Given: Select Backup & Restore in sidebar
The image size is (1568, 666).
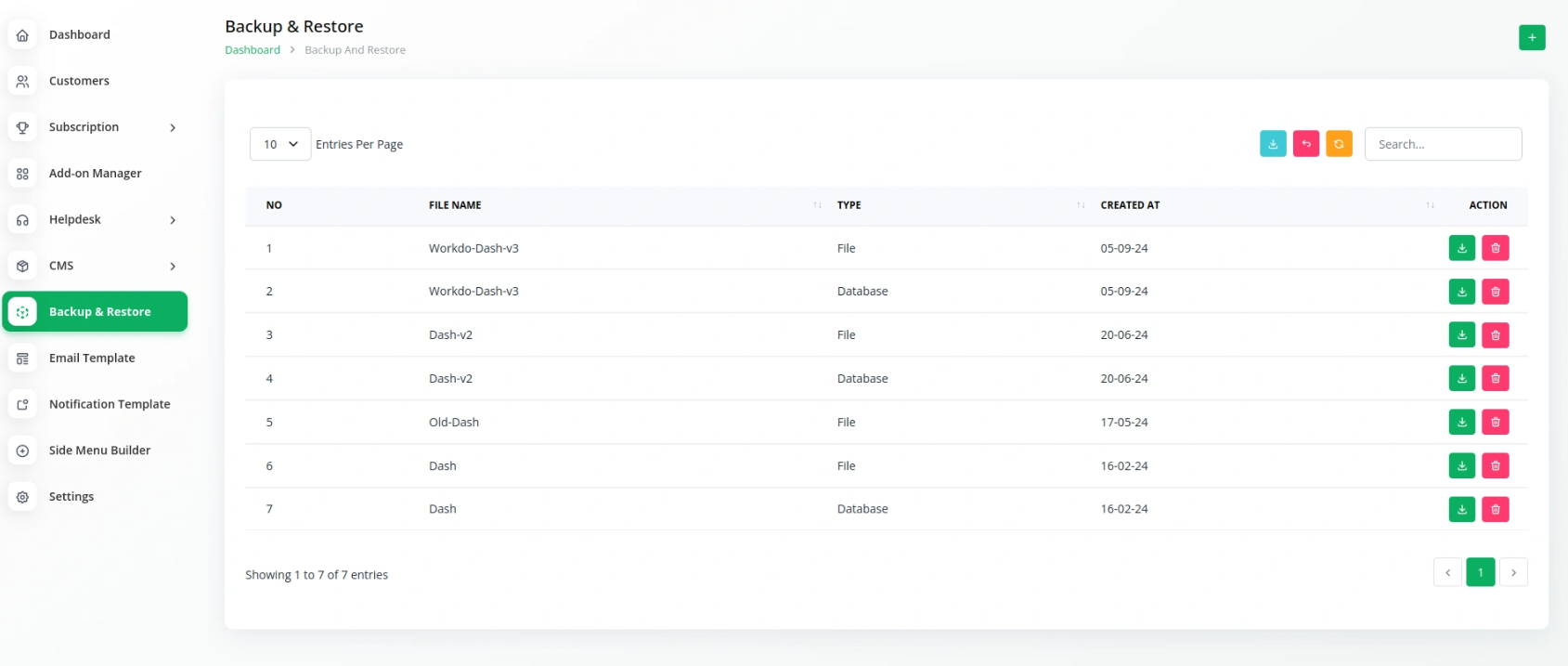Looking at the screenshot, I should (96, 312).
